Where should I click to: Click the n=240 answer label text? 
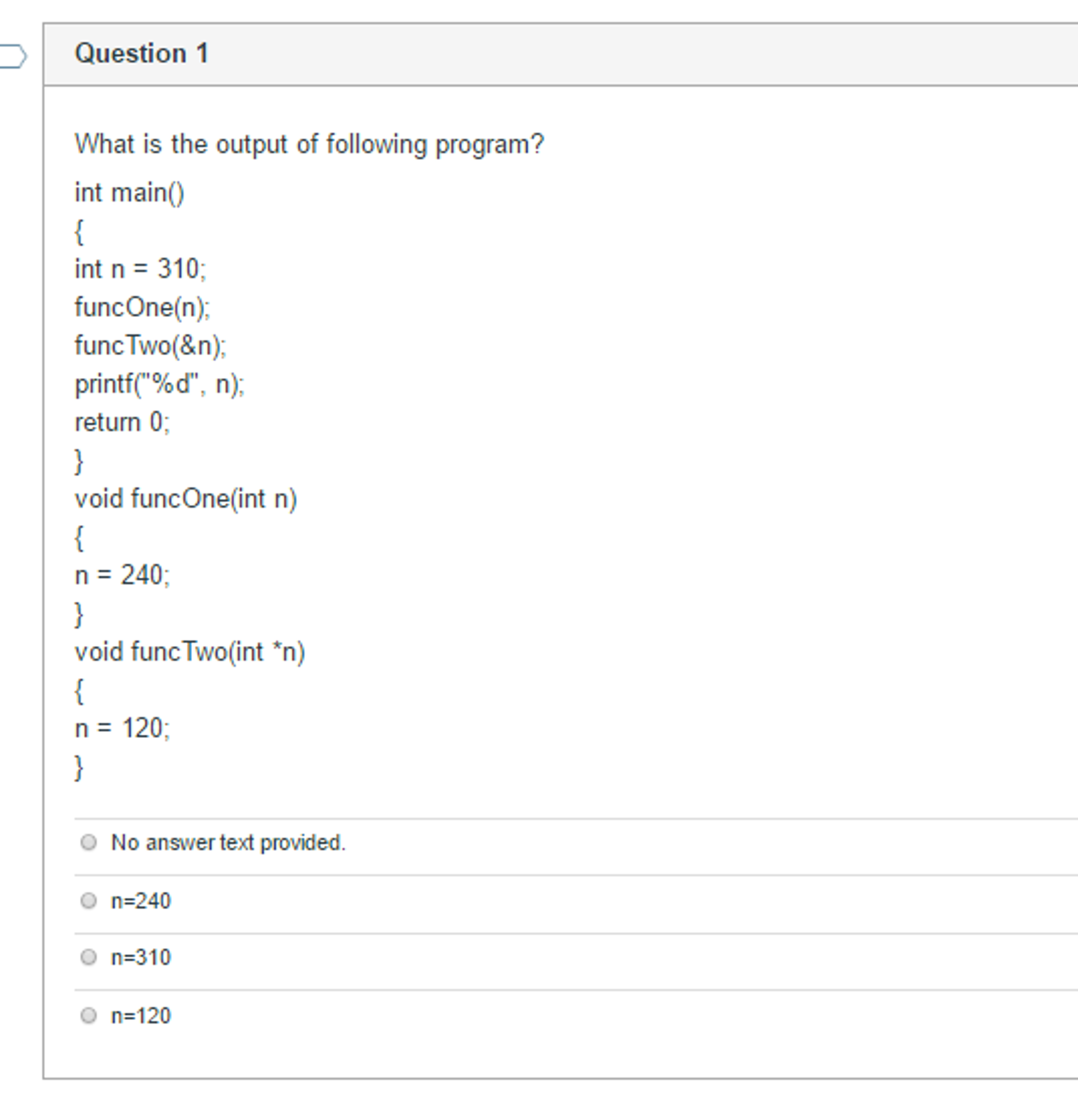[140, 901]
